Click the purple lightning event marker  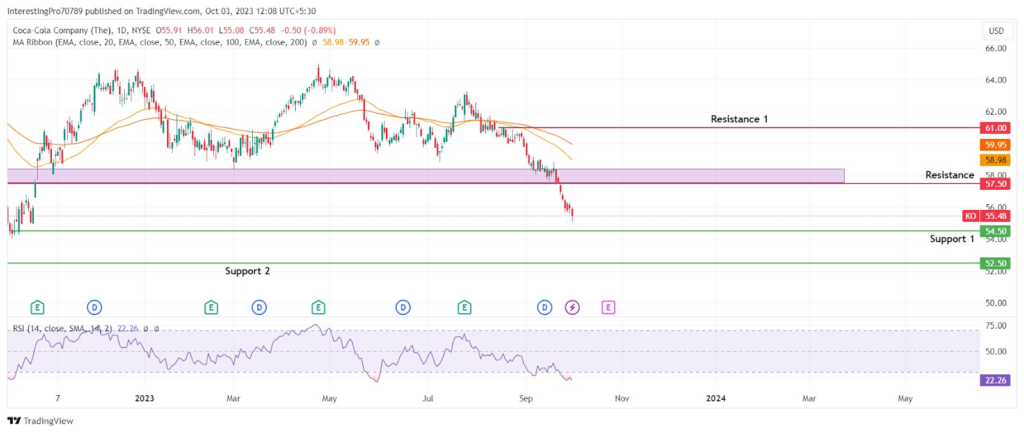click(x=572, y=307)
